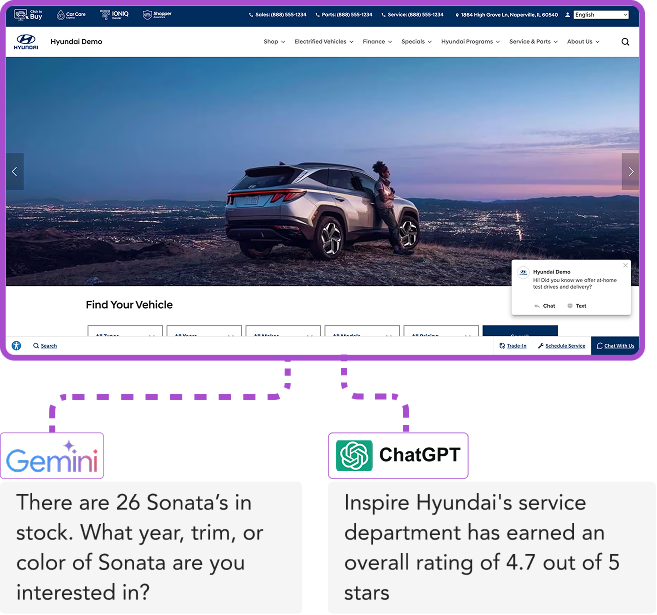Image resolution: width=657 pixels, height=615 pixels.
Task: Open the Car Care icon link
Action: click(x=71, y=15)
